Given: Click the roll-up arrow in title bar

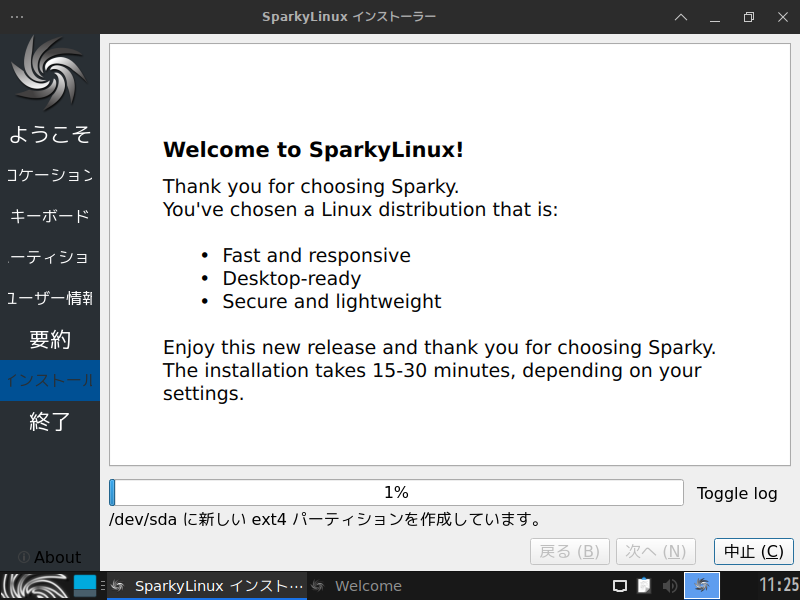Looking at the screenshot, I should tap(681, 17).
